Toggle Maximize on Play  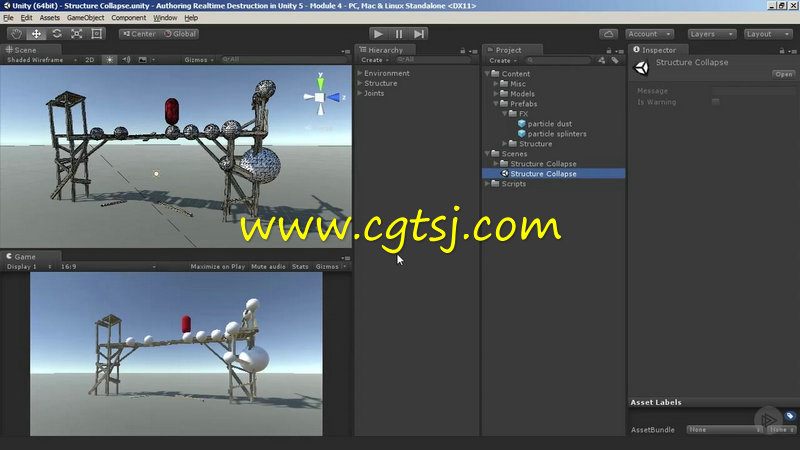click(x=217, y=266)
